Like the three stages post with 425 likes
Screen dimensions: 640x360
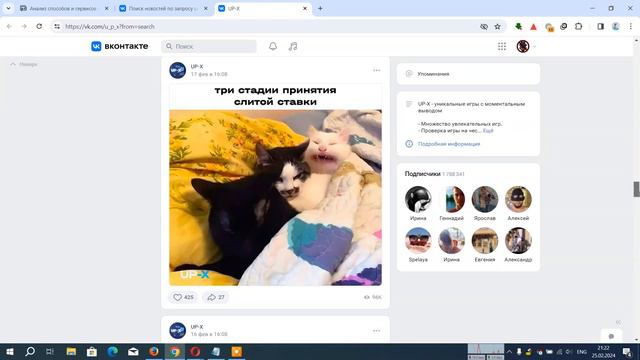[183, 297]
